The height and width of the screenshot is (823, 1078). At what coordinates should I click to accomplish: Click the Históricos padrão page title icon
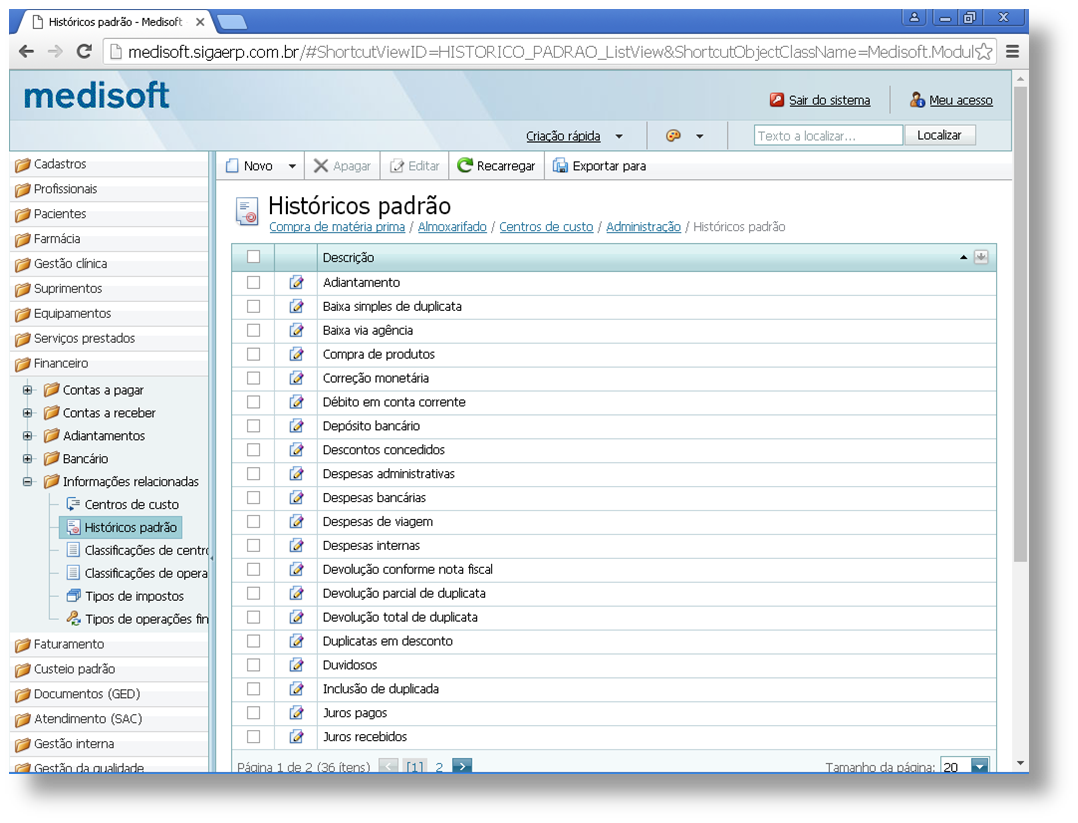pos(246,211)
